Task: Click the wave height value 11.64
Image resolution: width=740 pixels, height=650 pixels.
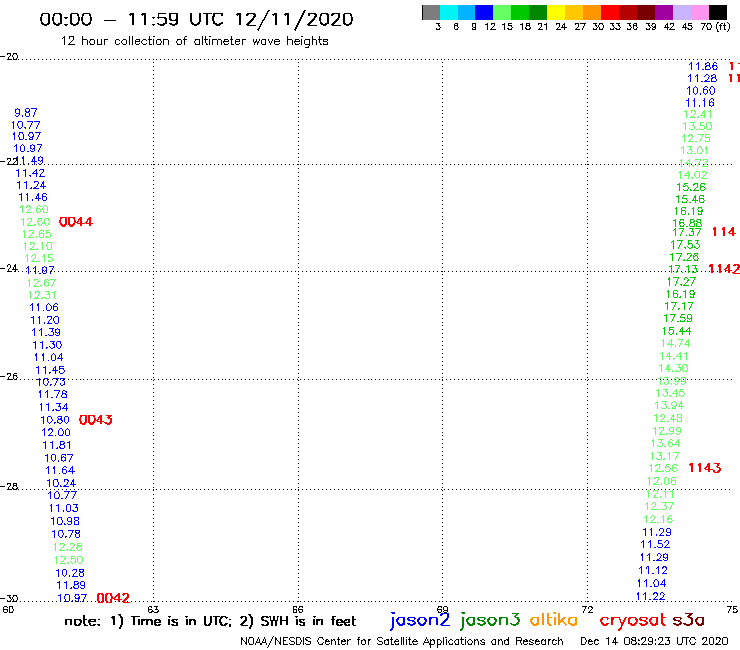Action: tap(60, 471)
